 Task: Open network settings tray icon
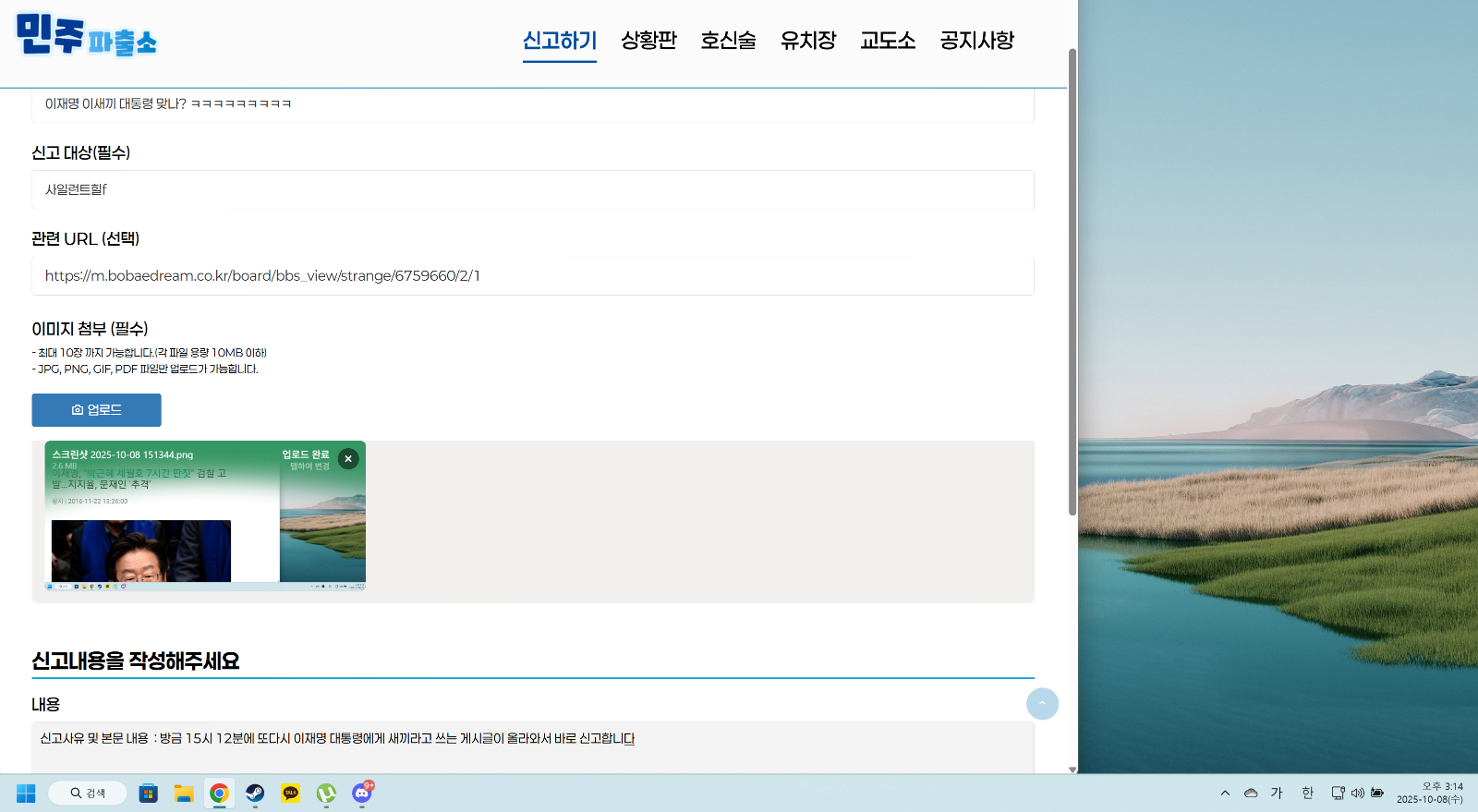click(x=1338, y=793)
